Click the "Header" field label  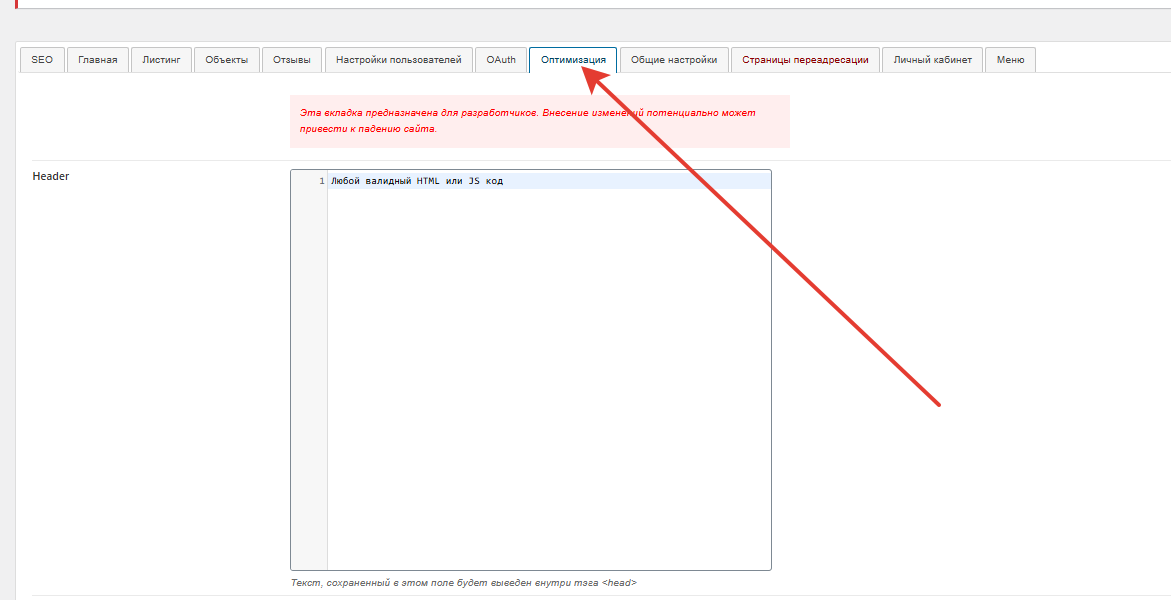point(51,176)
